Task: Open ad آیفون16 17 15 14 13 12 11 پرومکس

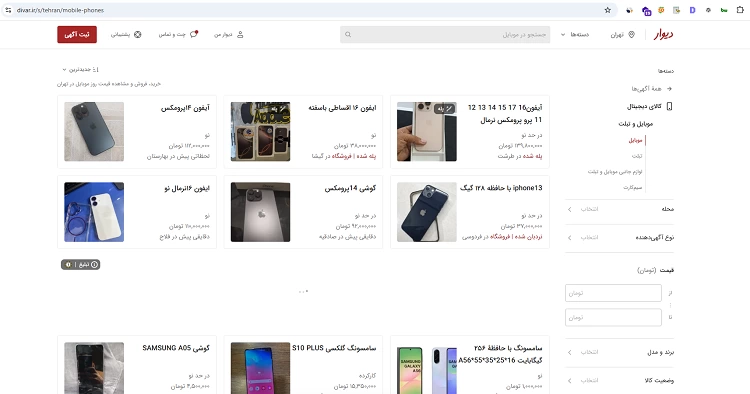Action: coord(470,131)
